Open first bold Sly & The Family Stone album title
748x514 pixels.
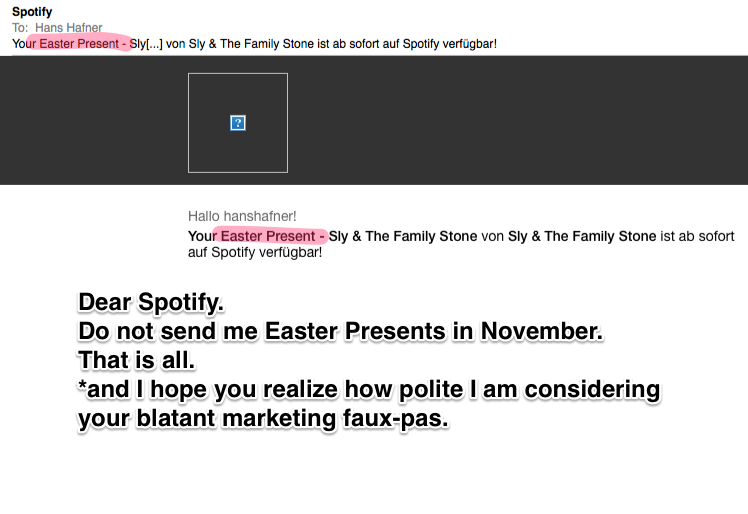(403, 236)
